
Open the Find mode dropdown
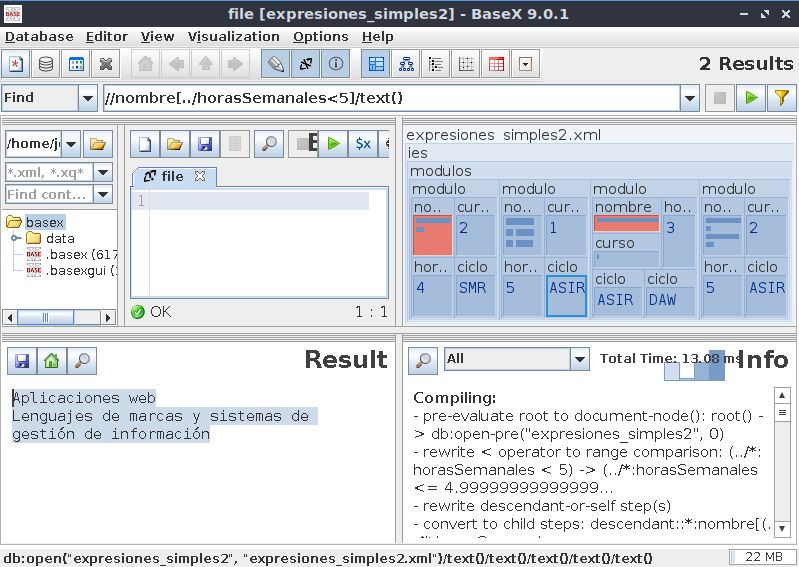click(x=86, y=98)
